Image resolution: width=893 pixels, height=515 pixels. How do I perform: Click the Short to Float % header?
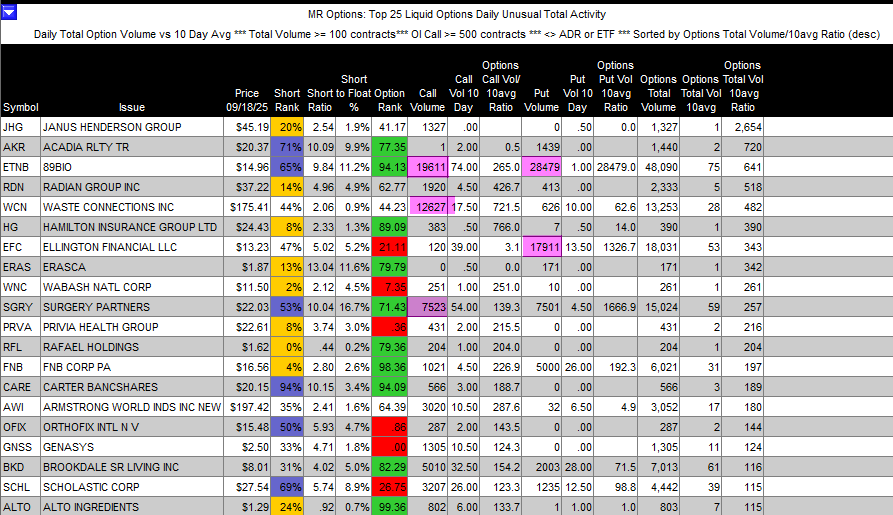353,93
